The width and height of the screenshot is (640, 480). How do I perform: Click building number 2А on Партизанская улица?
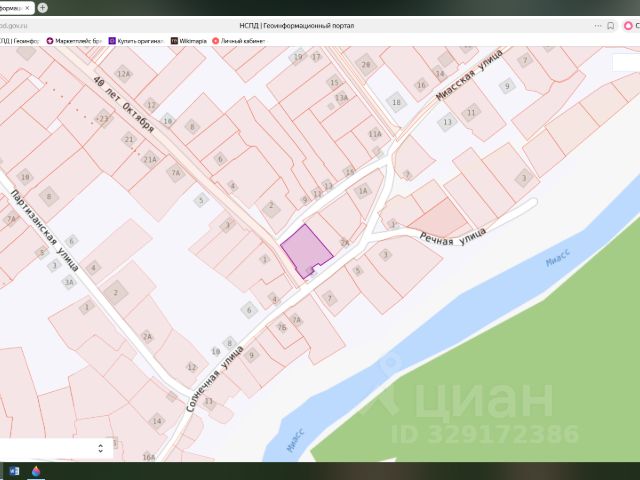147,337
